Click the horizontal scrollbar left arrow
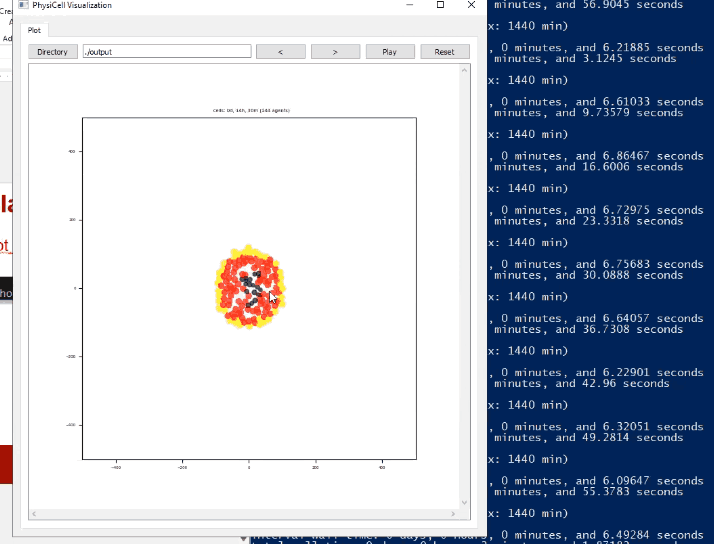Image resolution: width=714 pixels, height=544 pixels. (x=34, y=514)
